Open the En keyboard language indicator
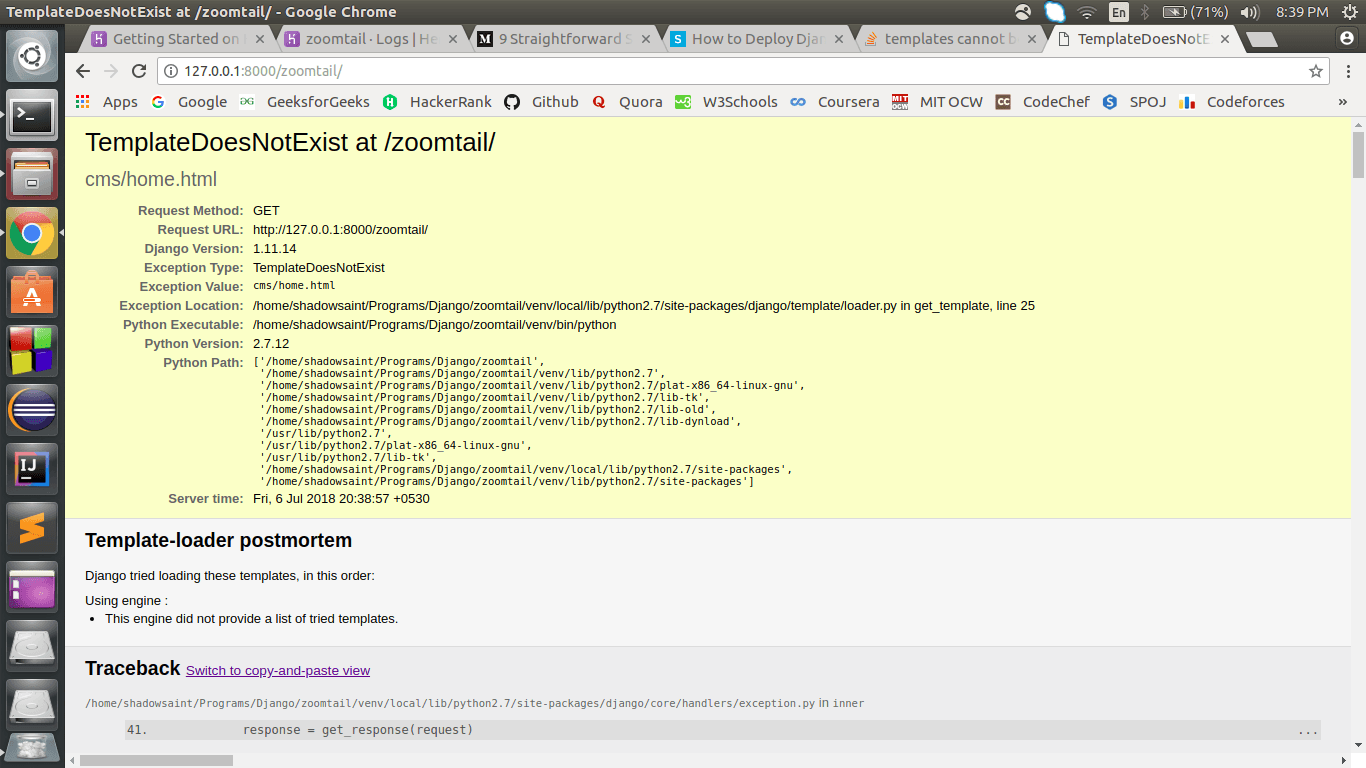 [x=1119, y=12]
